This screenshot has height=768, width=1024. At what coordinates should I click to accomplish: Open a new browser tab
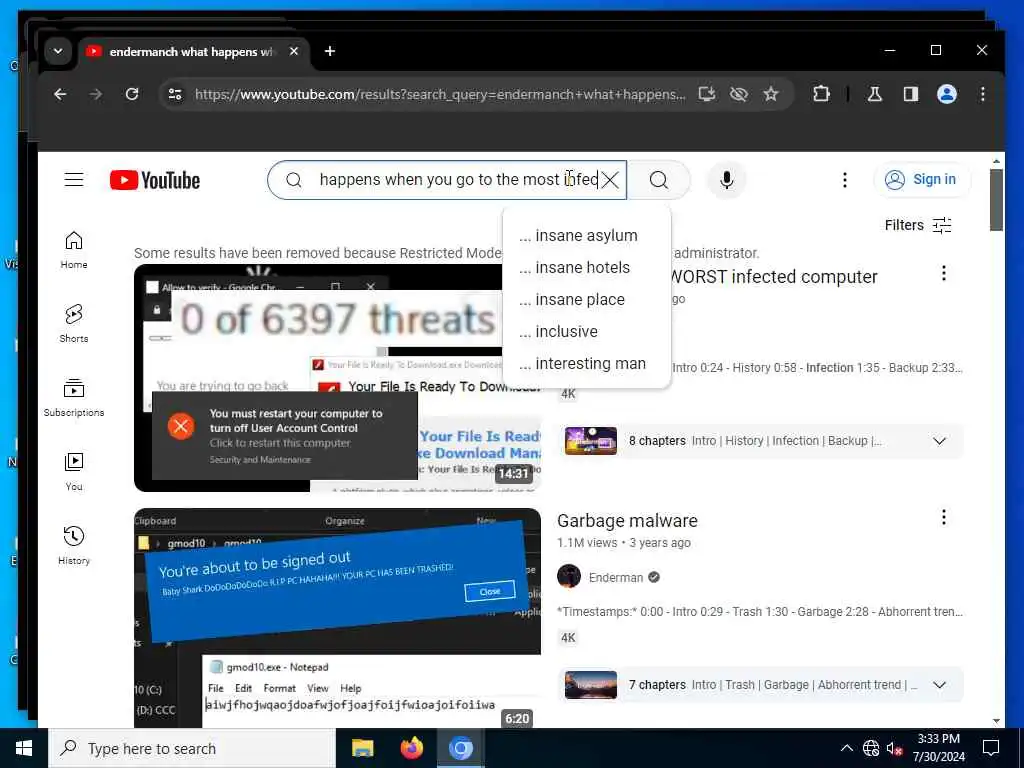[330, 51]
